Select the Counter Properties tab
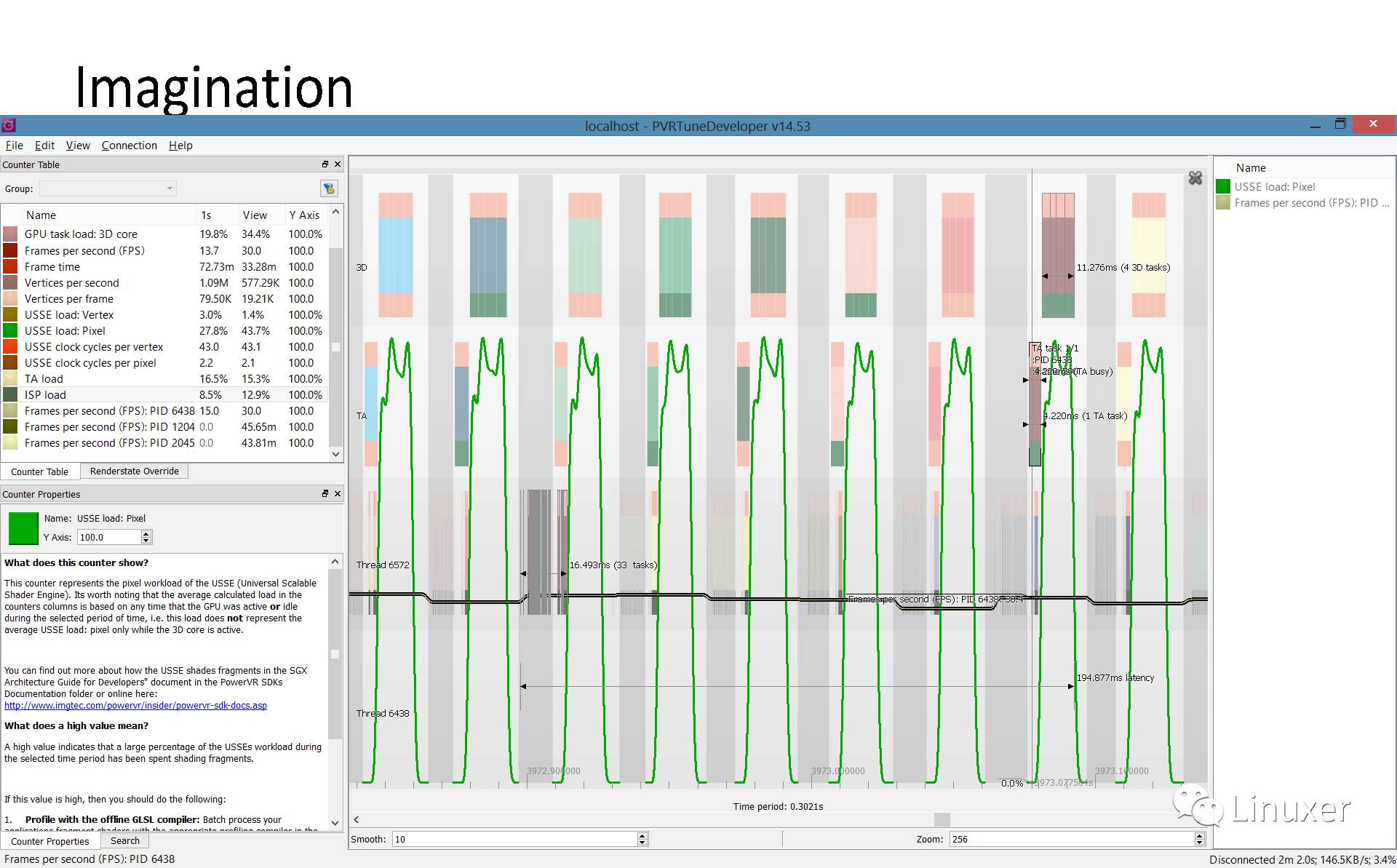The height and width of the screenshot is (868, 1397). tap(49, 841)
